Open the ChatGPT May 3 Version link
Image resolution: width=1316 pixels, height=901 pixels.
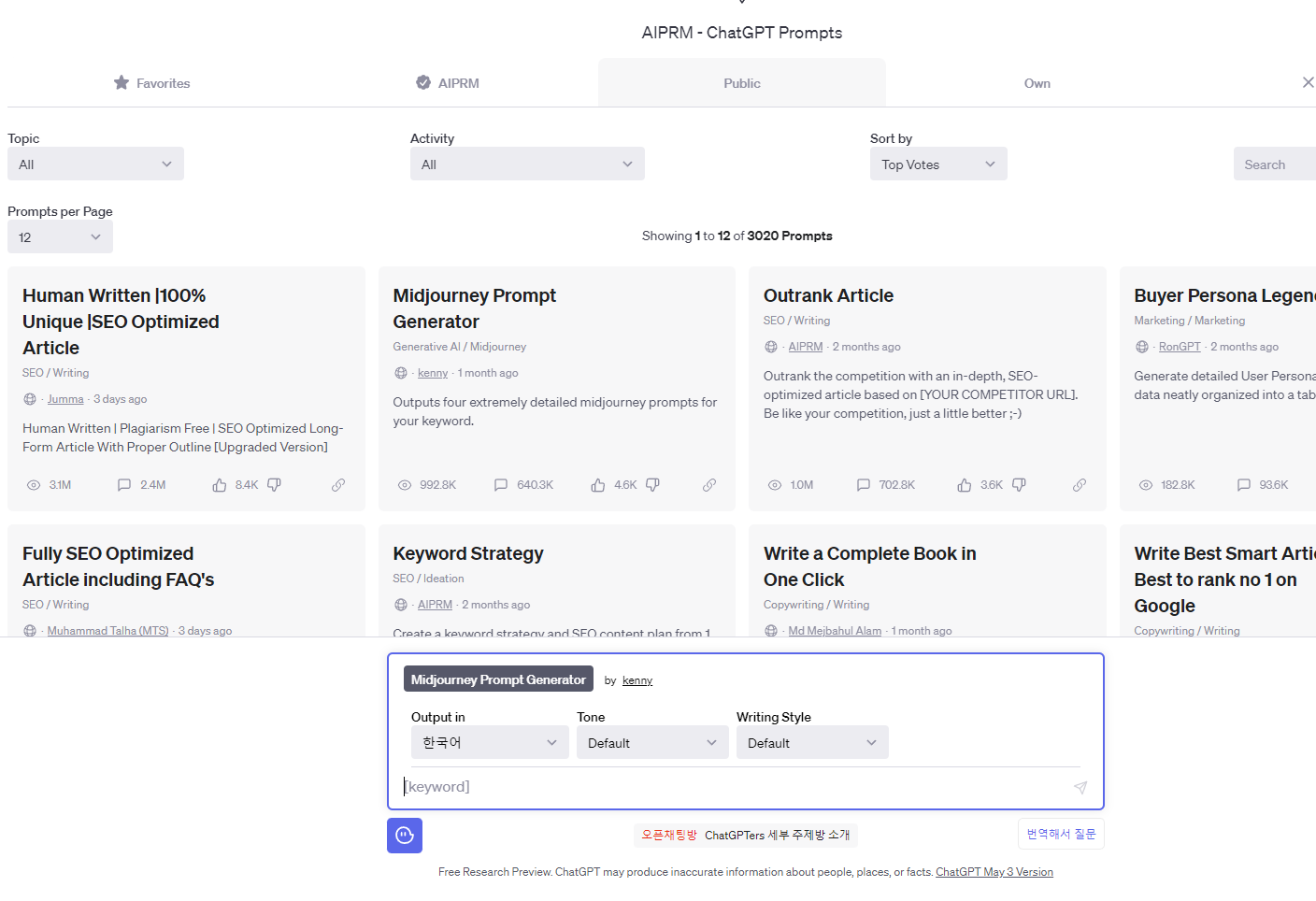tap(994, 872)
